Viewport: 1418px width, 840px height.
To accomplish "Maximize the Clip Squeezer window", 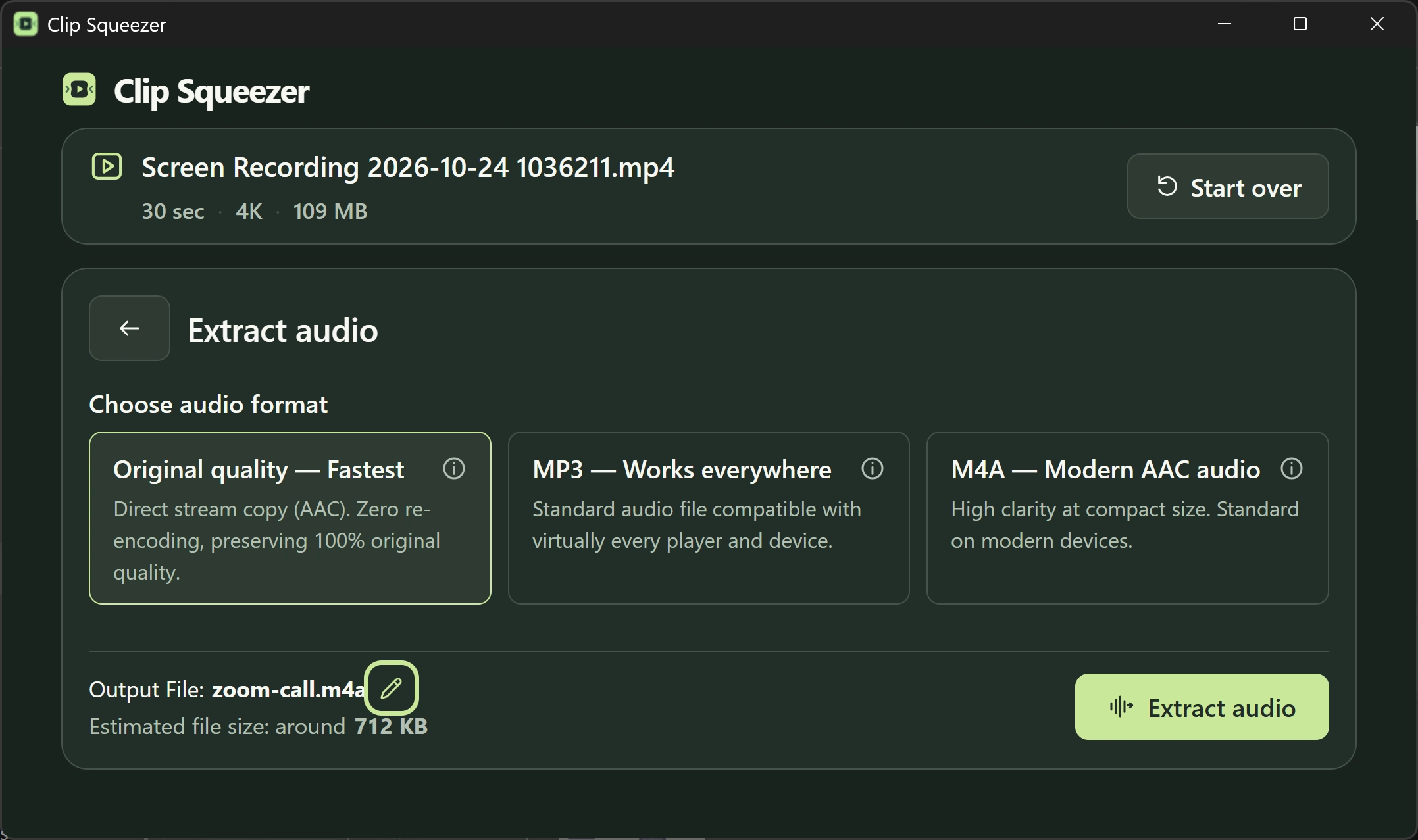I will pos(1300,24).
